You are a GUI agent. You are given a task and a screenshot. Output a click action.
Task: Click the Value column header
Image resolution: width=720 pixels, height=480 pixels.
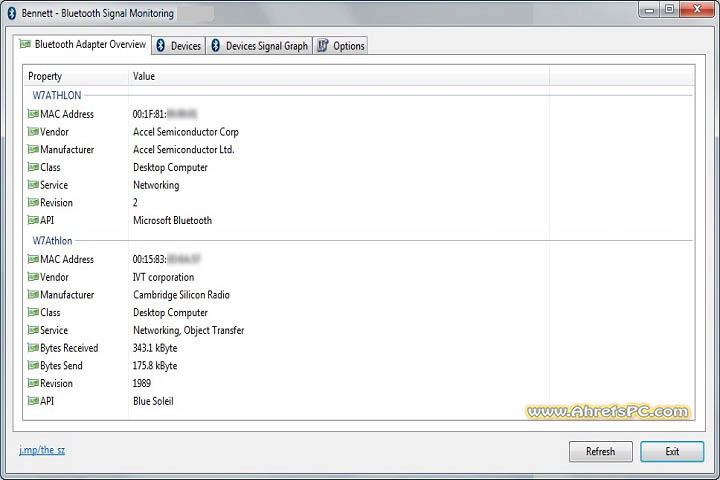tap(339, 76)
